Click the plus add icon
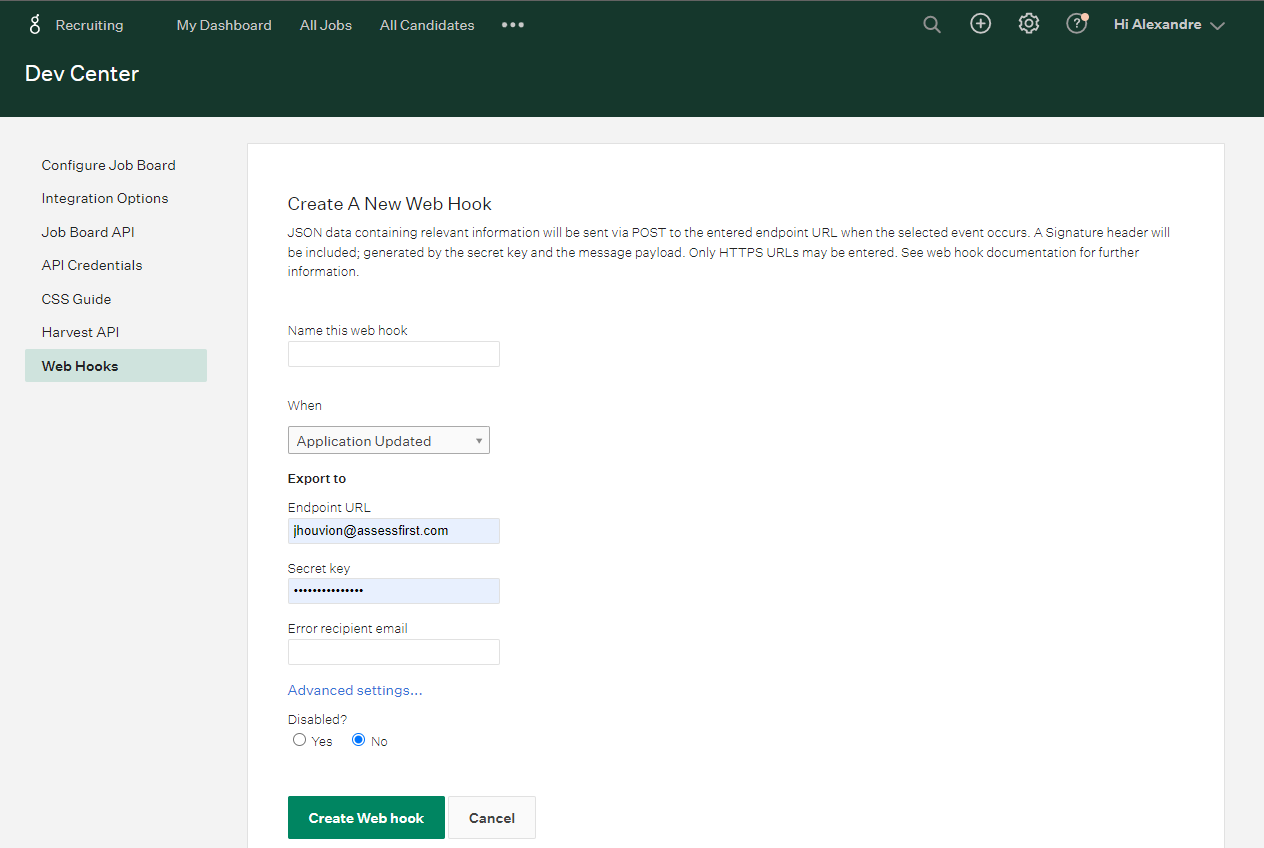 (981, 24)
